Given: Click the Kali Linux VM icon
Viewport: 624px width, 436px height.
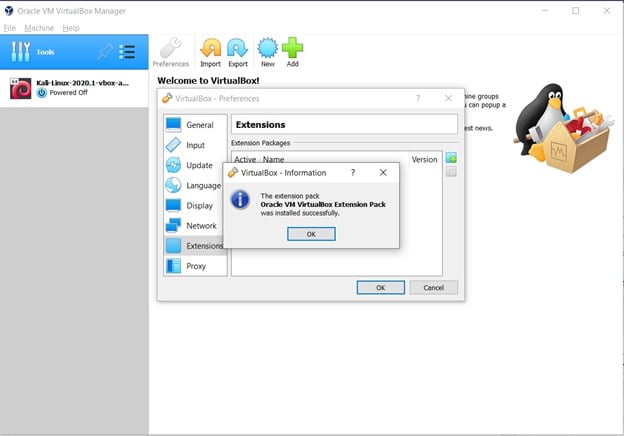Looking at the screenshot, I should (x=20, y=88).
